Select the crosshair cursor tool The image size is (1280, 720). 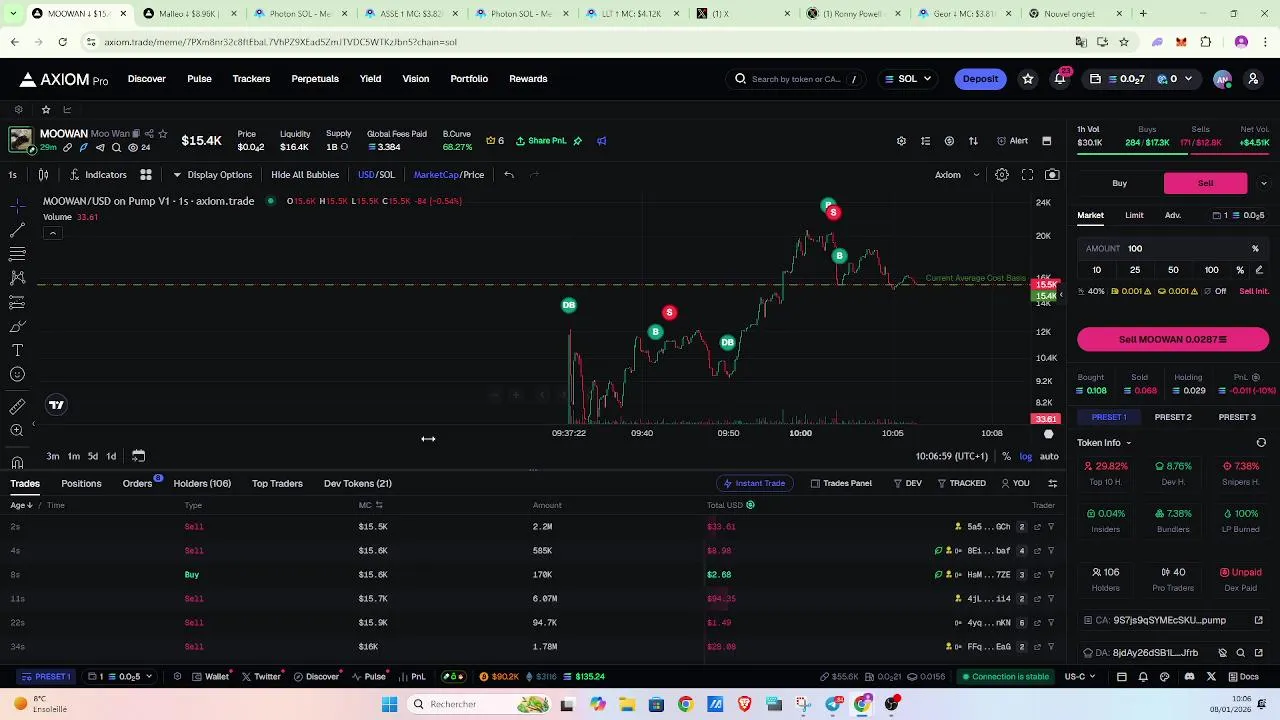pos(17,205)
